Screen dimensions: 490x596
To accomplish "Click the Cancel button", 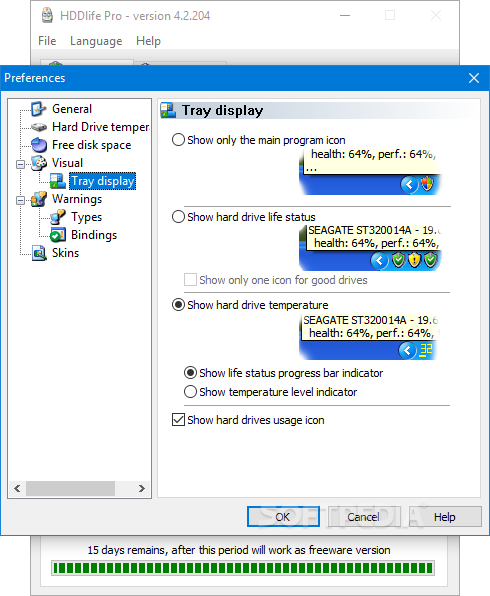I will [x=364, y=517].
